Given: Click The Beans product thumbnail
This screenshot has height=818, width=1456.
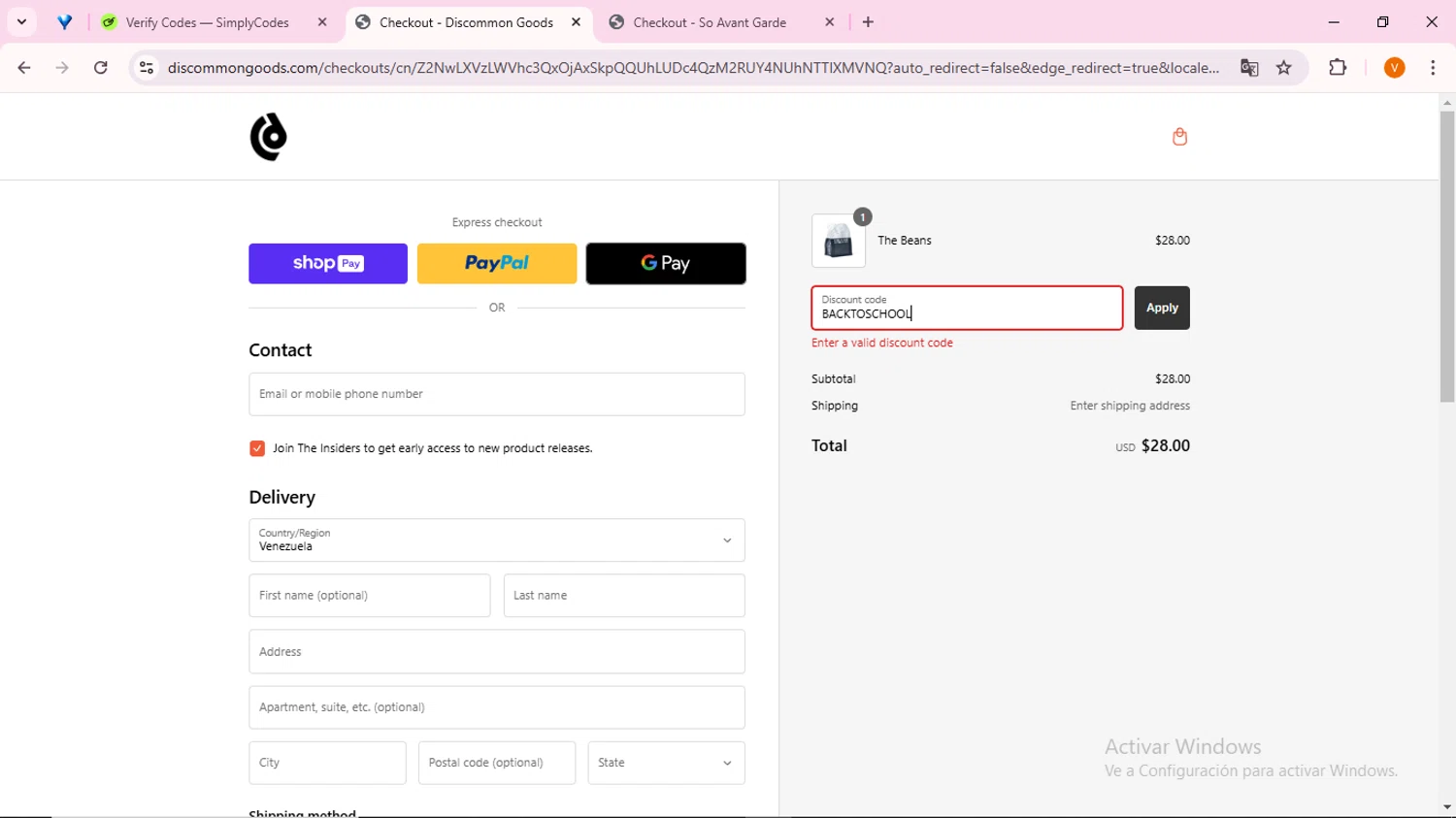Looking at the screenshot, I should [839, 241].
